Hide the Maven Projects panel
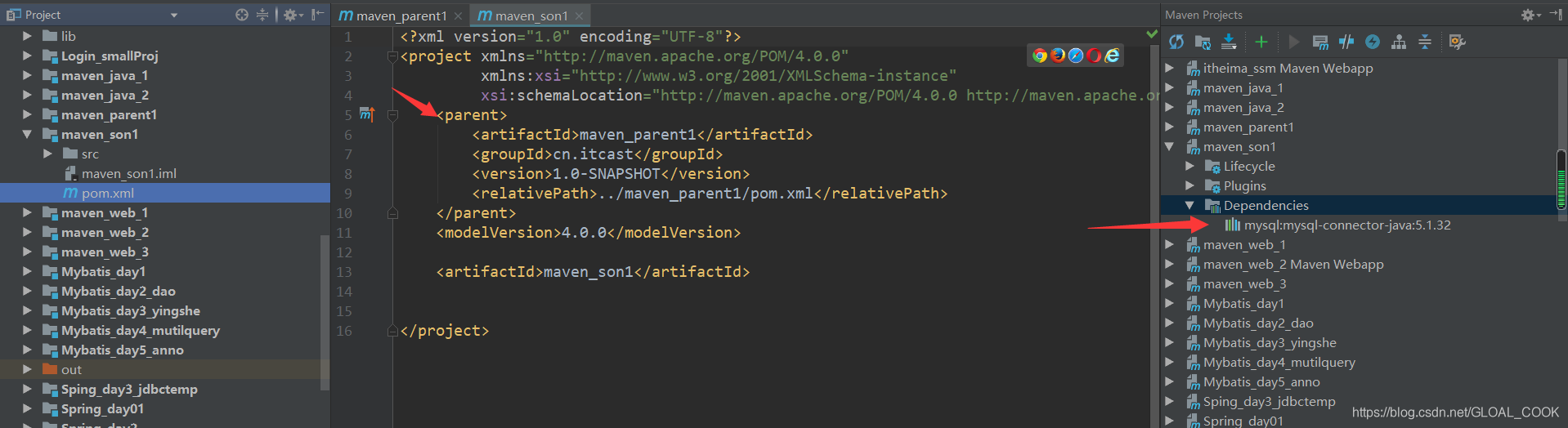The image size is (1568, 428). 1555,15
